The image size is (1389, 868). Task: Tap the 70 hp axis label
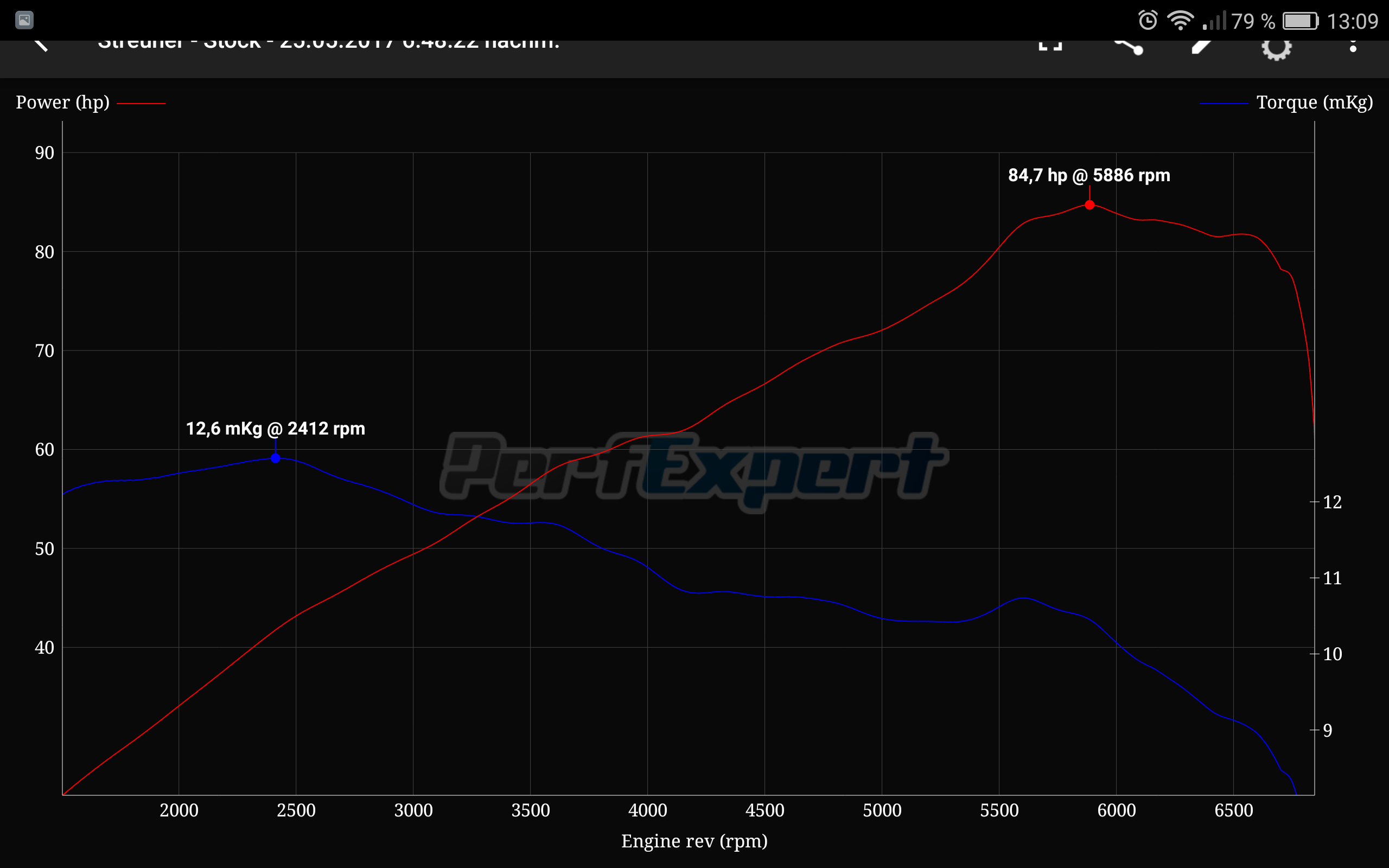coord(44,351)
